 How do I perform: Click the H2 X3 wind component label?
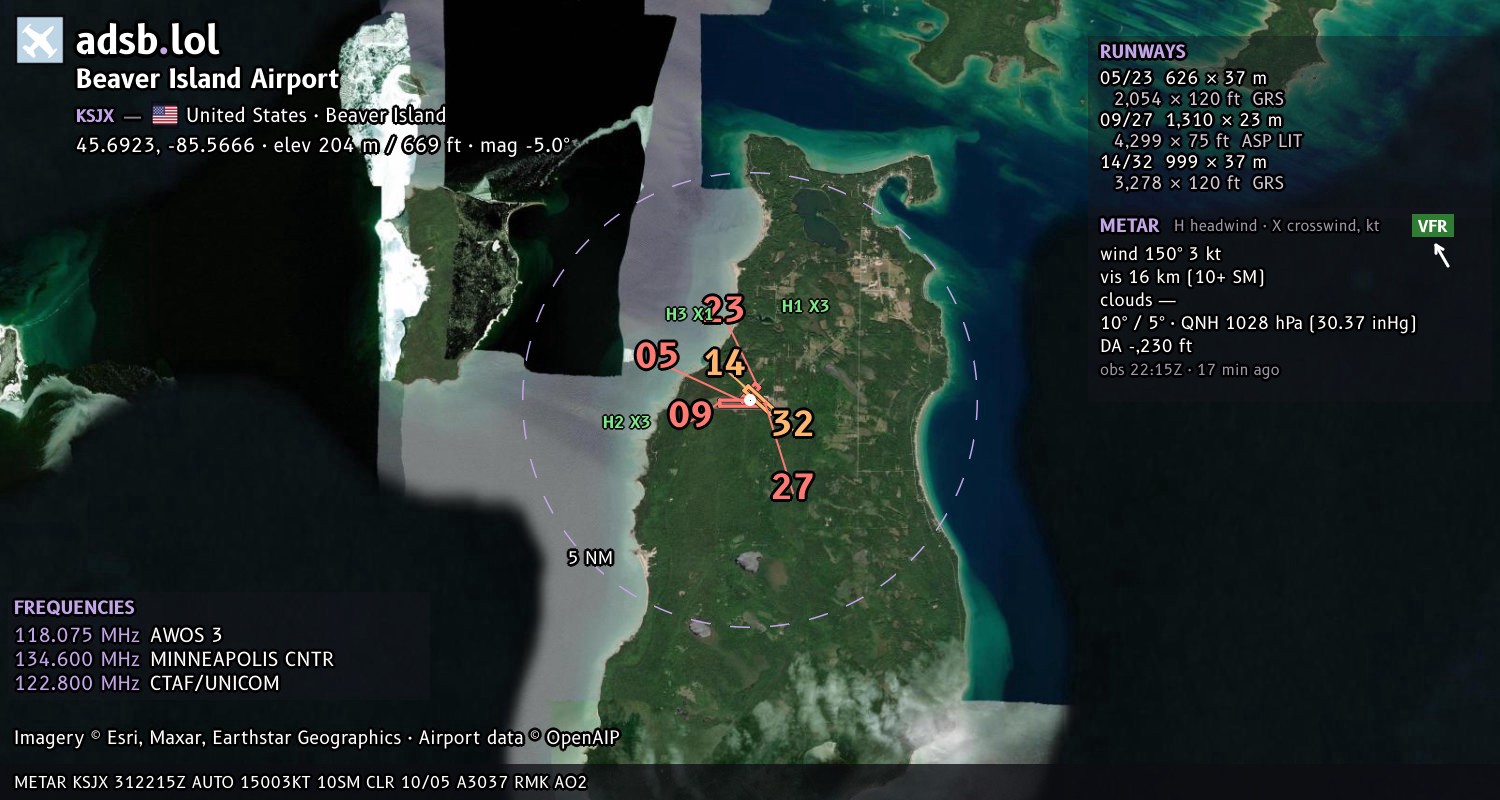[x=626, y=422]
